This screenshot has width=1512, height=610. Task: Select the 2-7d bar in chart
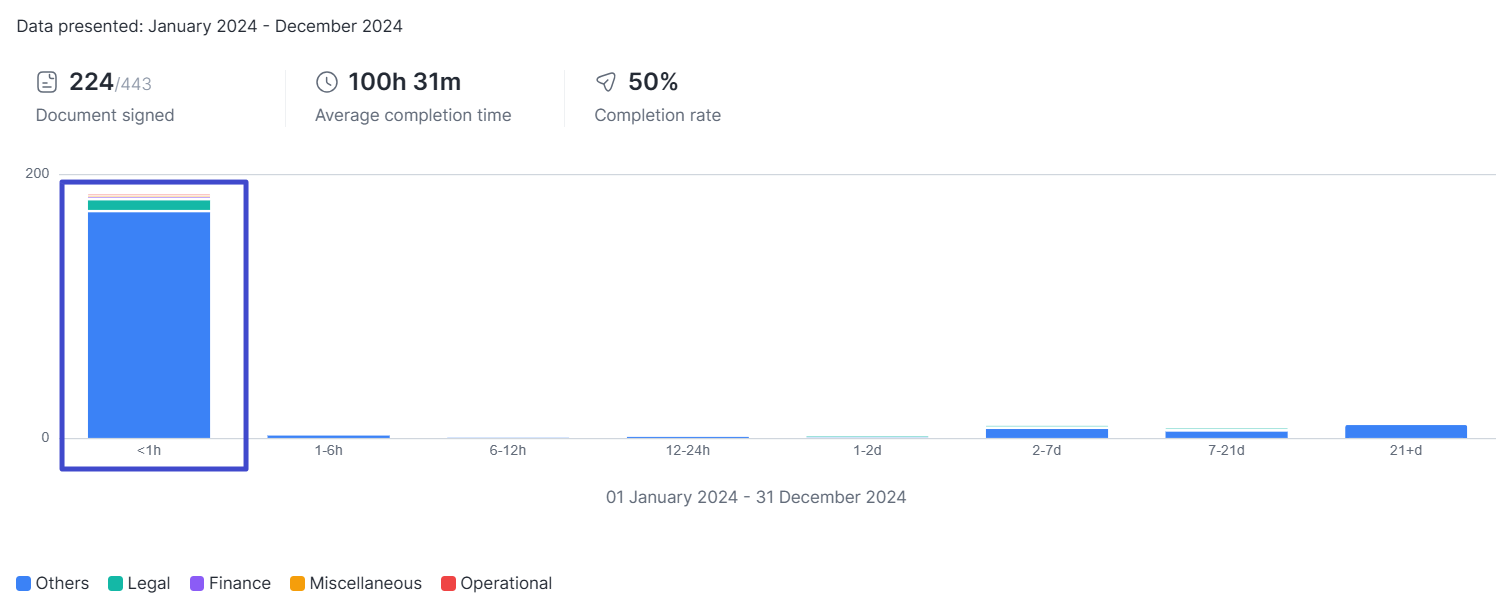click(x=1046, y=432)
